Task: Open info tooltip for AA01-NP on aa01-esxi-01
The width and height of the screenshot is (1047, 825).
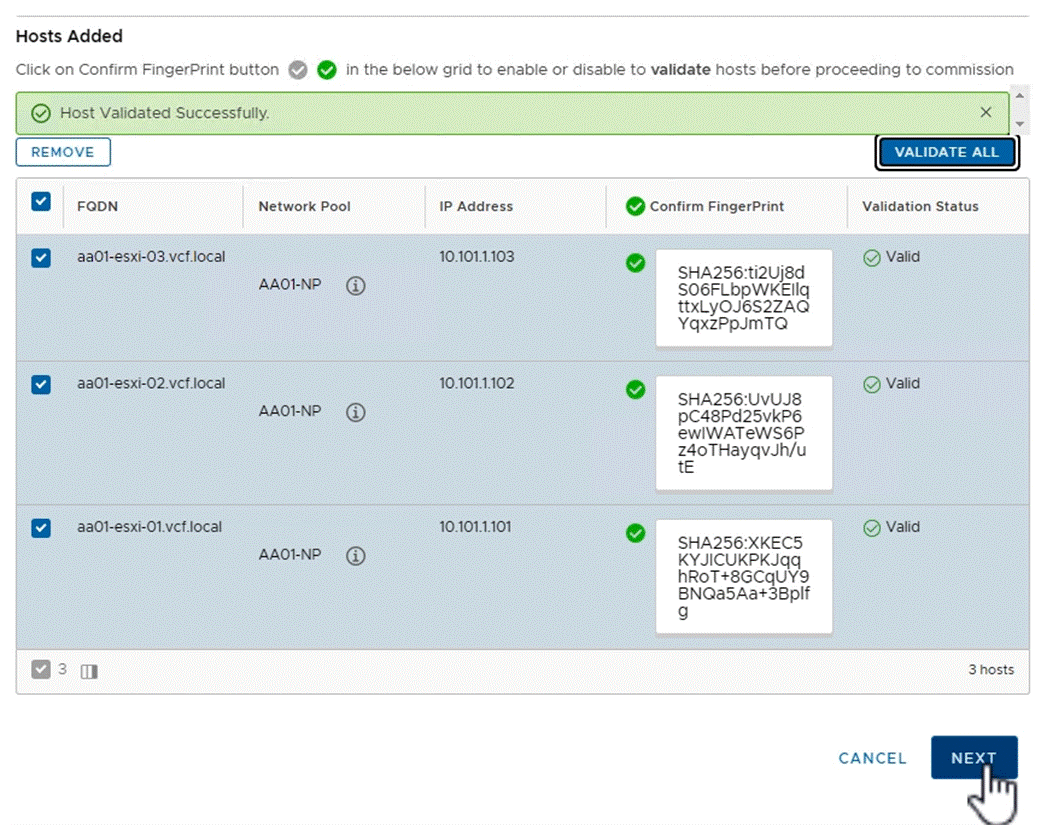Action: coord(355,555)
